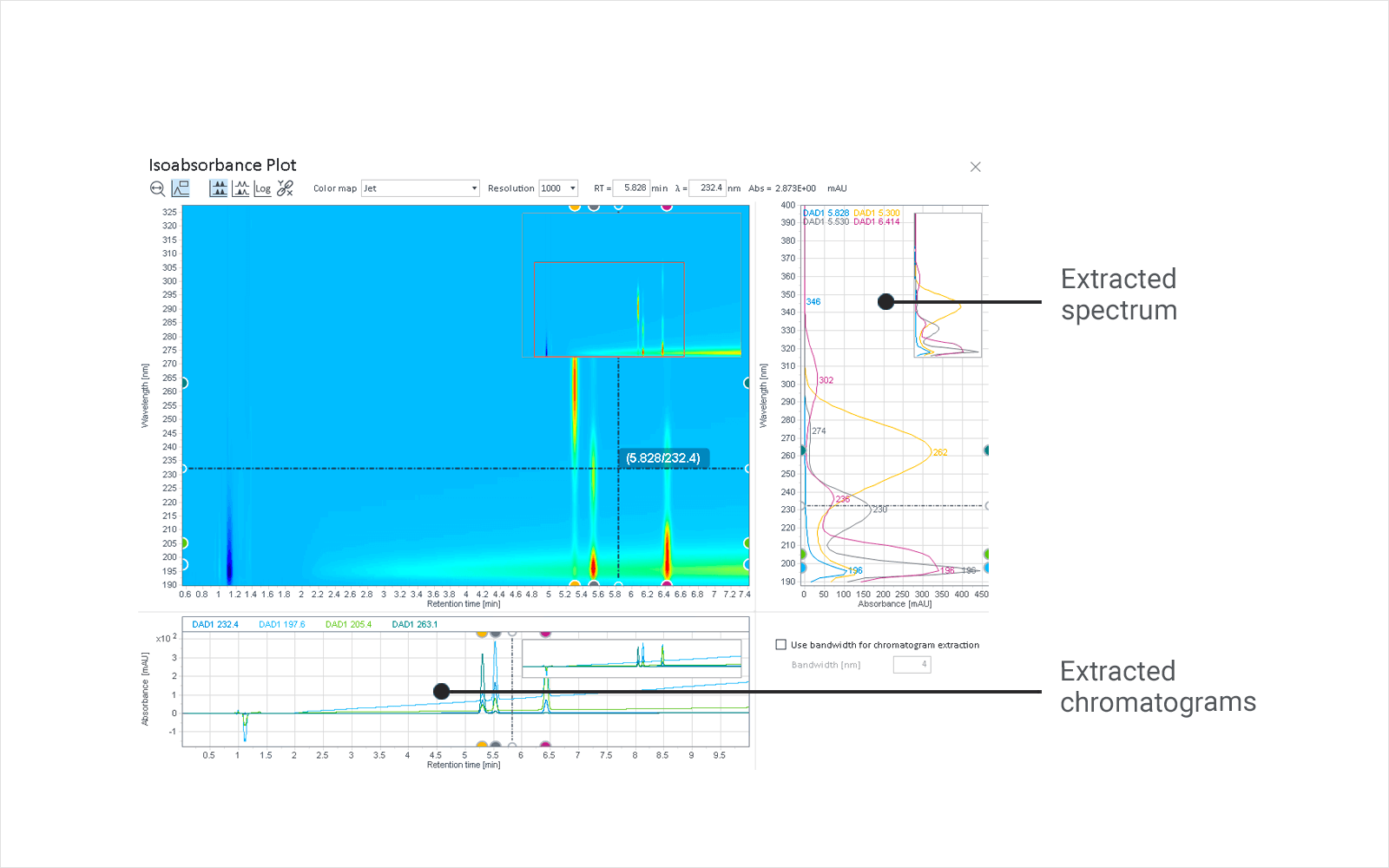The width and height of the screenshot is (1389, 868).
Task: Click the filled peaks chromatogram icon
Action: [x=219, y=188]
